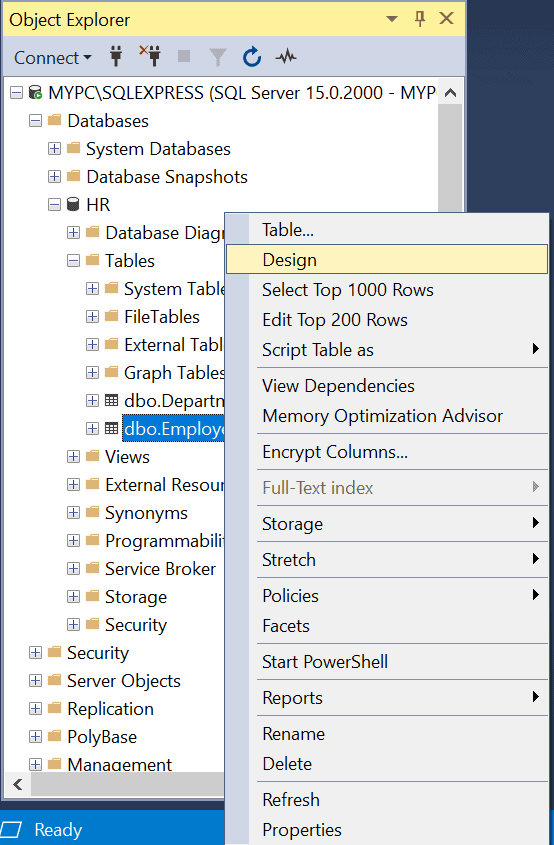The width and height of the screenshot is (554, 845).
Task: Click the dbo.Employees table grid icon
Action: 111,428
